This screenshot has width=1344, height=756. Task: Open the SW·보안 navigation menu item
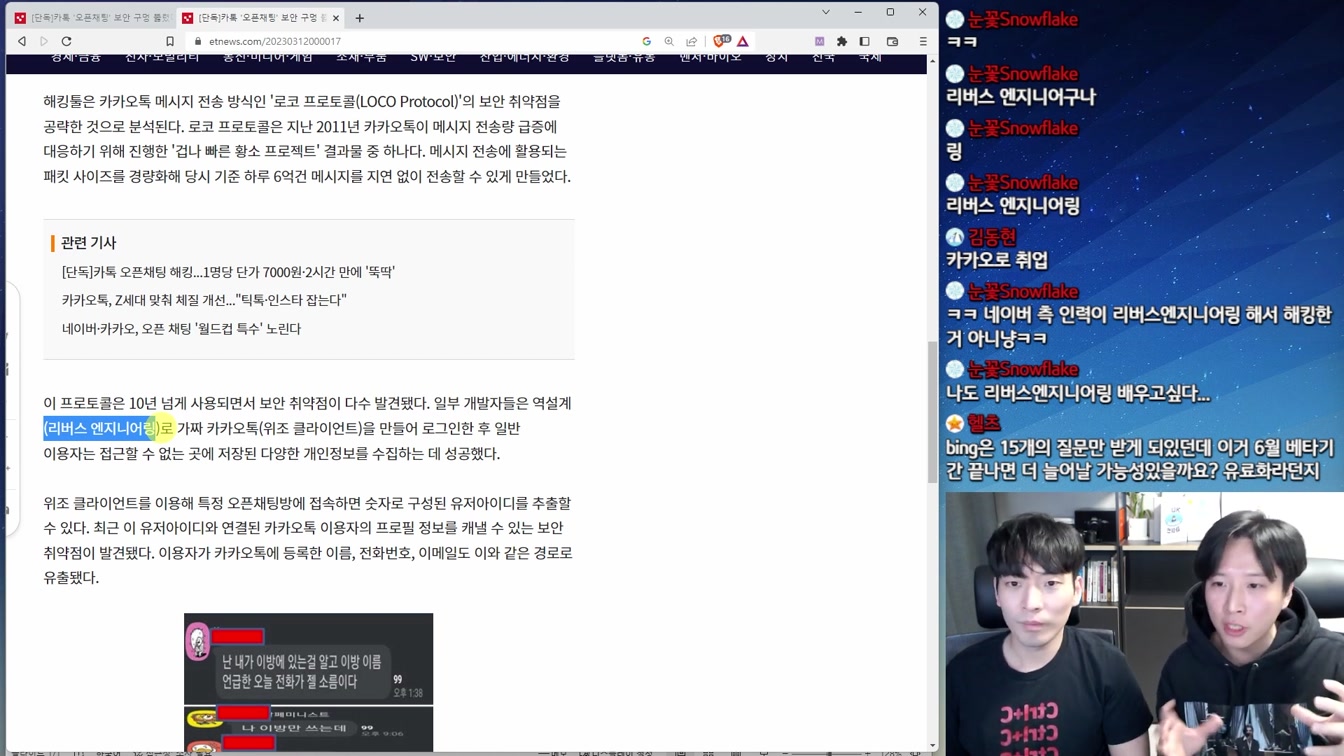click(433, 58)
